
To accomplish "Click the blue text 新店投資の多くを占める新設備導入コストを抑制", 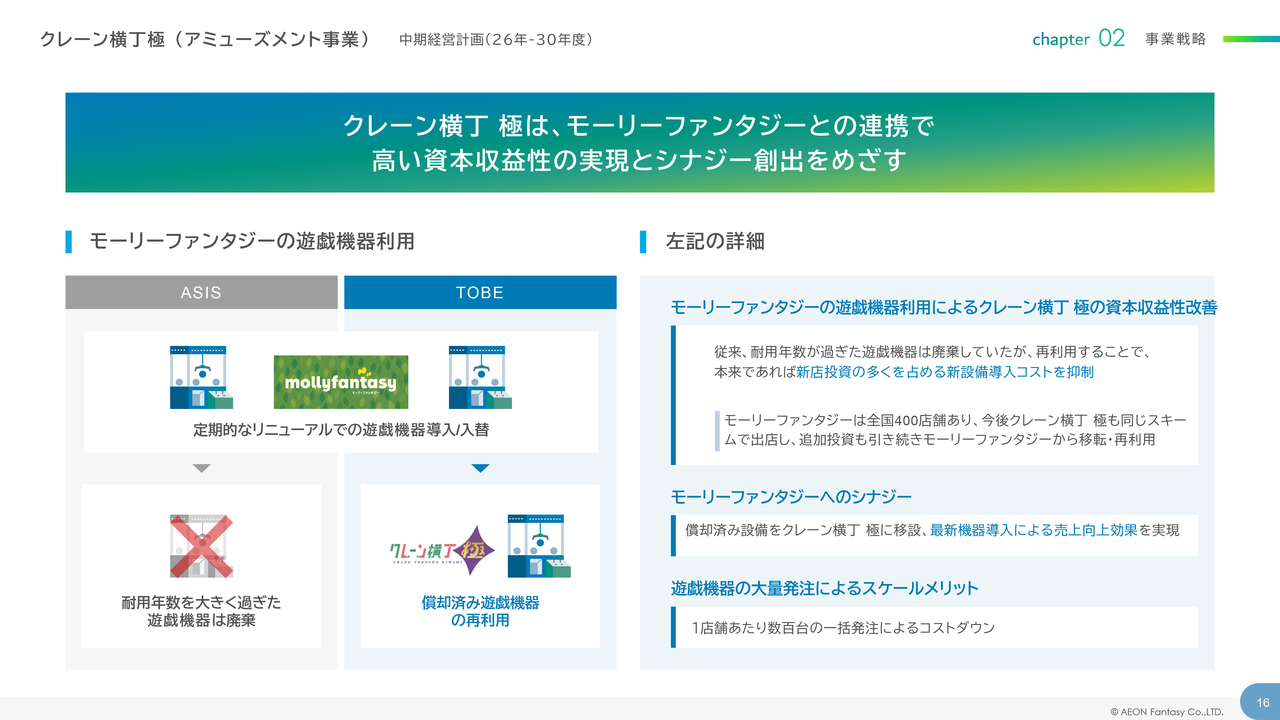I will click(x=944, y=372).
